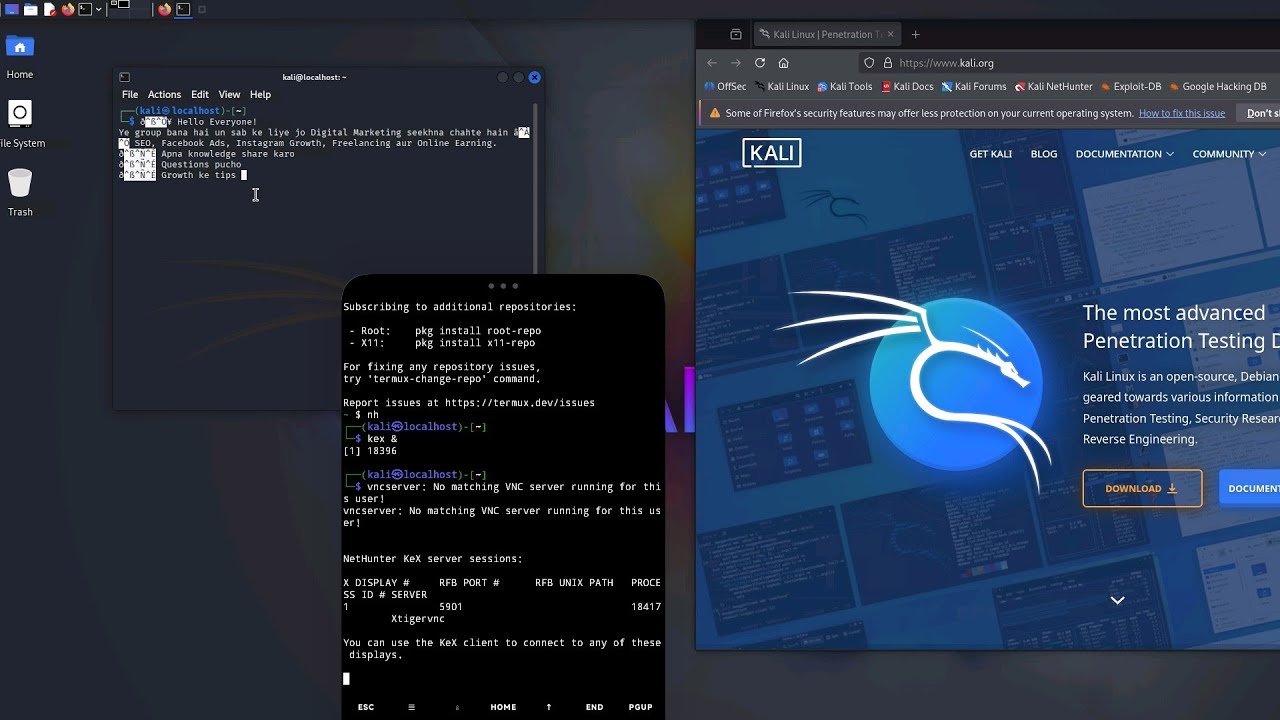
Task: Click the orange DOWNLOAD button
Action: [x=1142, y=489]
